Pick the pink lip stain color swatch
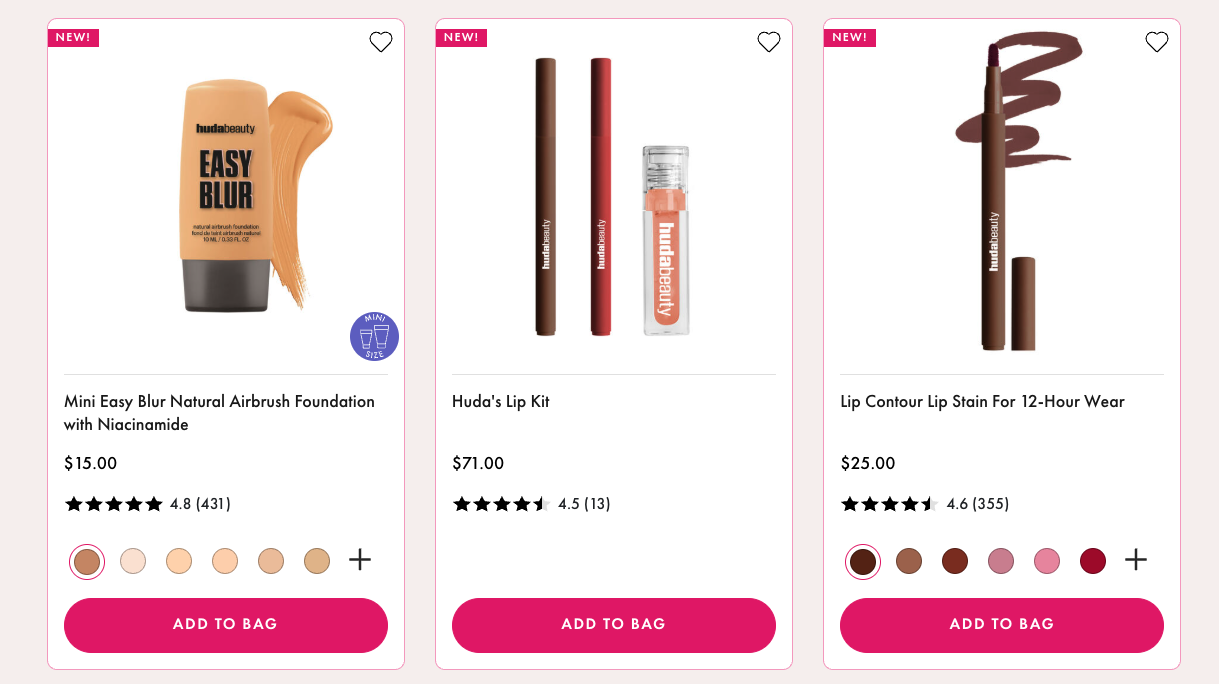This screenshot has width=1219, height=684. pyautogui.click(x=1047, y=561)
